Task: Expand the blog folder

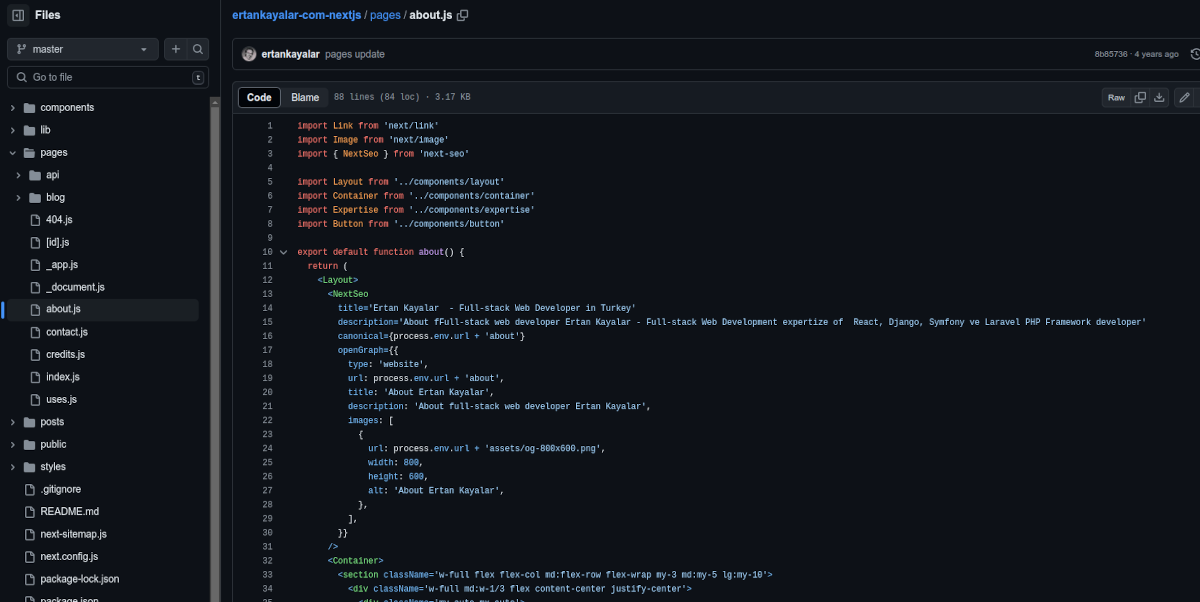Action: pos(19,197)
